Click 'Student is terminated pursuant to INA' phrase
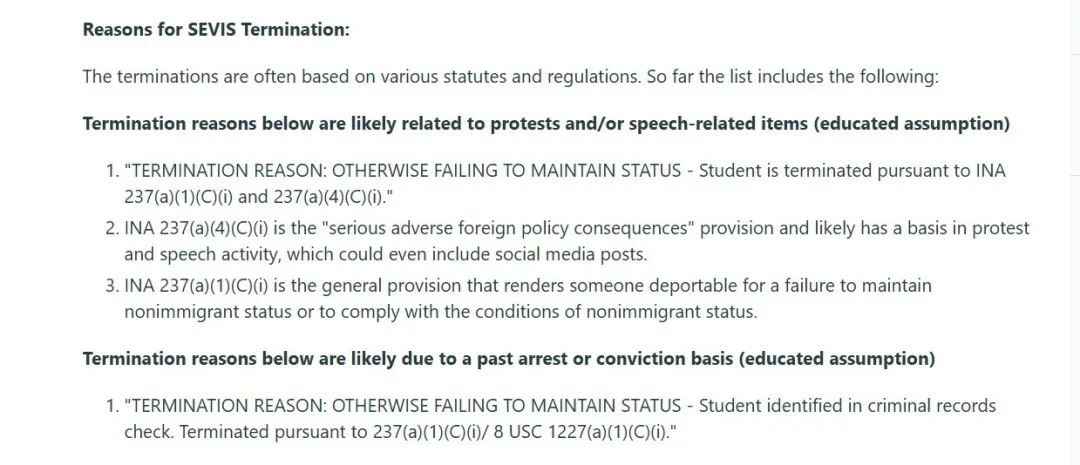This screenshot has width=1080, height=465. point(853,171)
